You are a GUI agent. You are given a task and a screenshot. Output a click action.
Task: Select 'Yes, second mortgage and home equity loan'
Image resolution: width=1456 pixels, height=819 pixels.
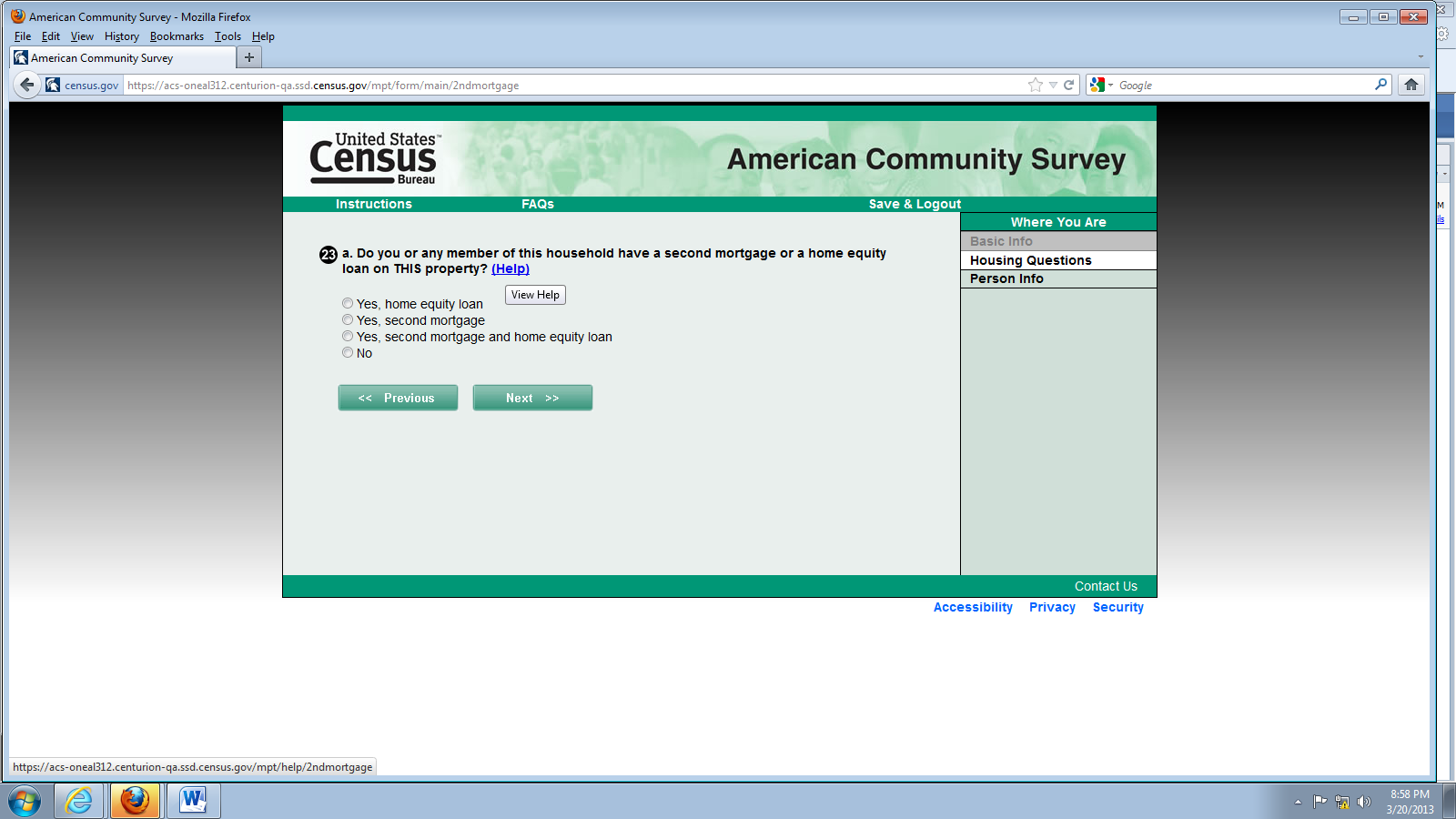click(x=348, y=336)
